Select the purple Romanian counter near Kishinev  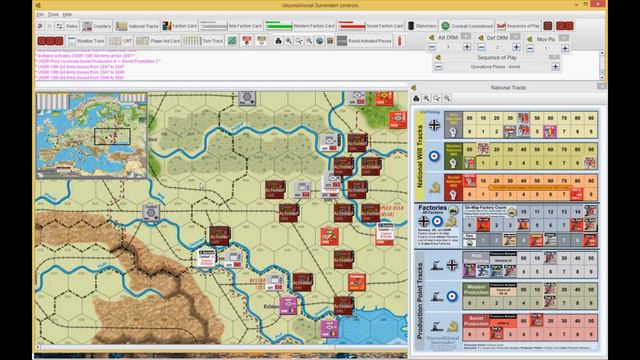pyautogui.click(x=289, y=305)
